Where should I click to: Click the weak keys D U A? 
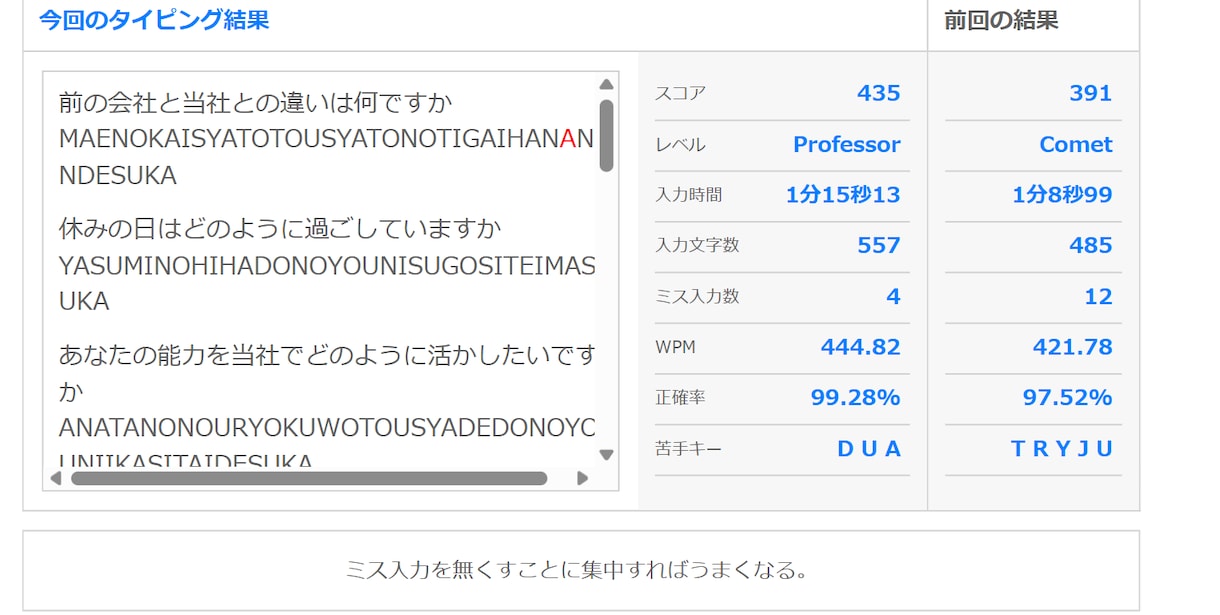[869, 449]
